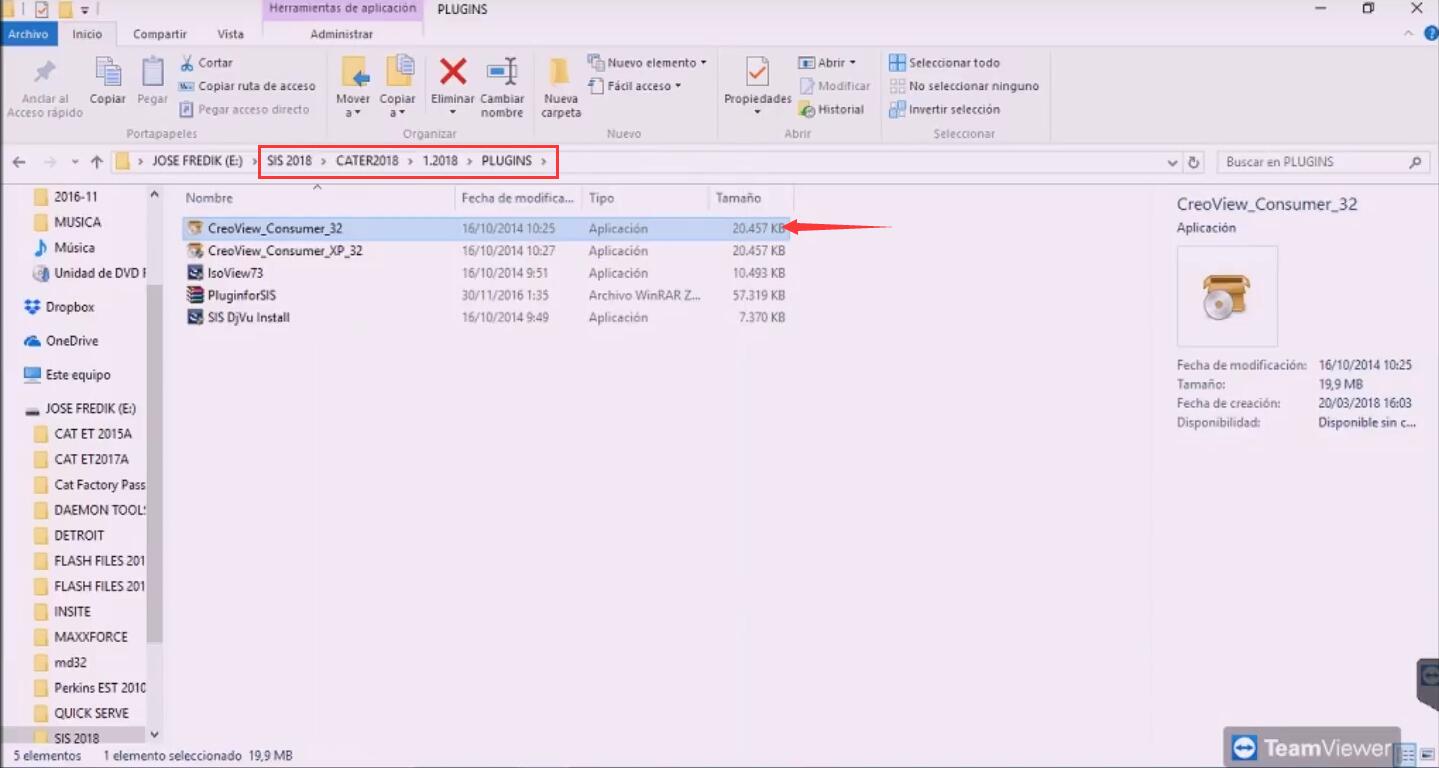Select the CreoView_Consumer_XP_32 file
1439x768 pixels.
coord(486,251)
